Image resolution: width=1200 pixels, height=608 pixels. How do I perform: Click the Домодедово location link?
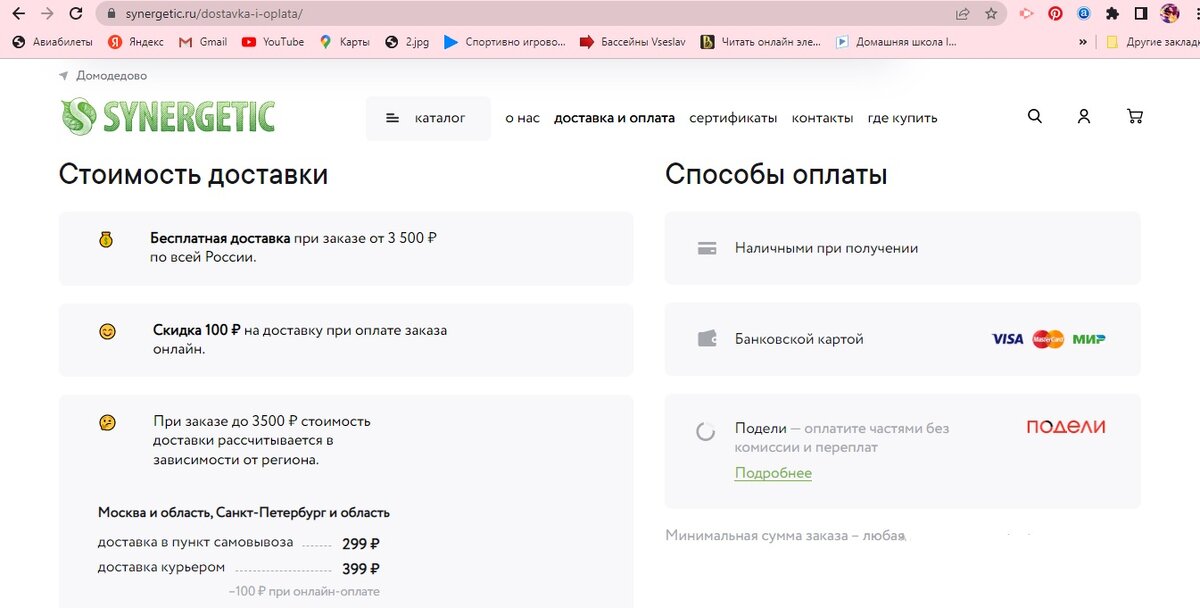[113, 75]
